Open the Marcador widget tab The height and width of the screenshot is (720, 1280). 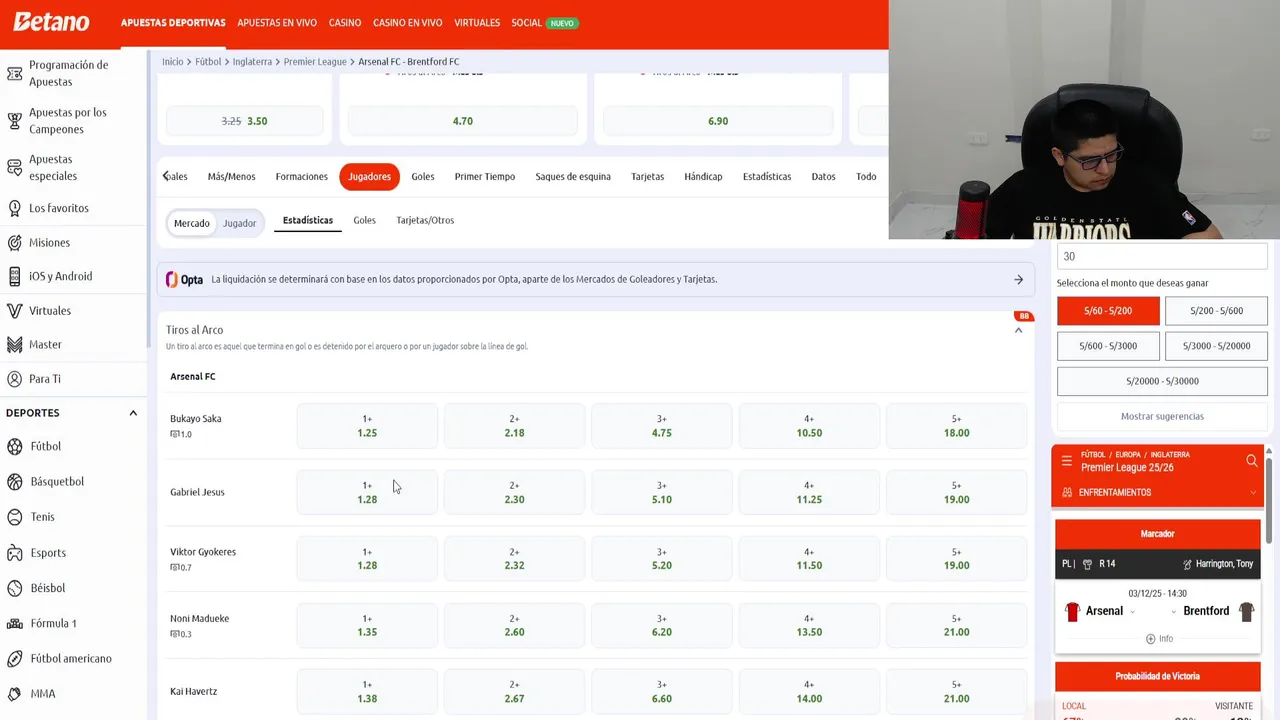pos(1158,534)
